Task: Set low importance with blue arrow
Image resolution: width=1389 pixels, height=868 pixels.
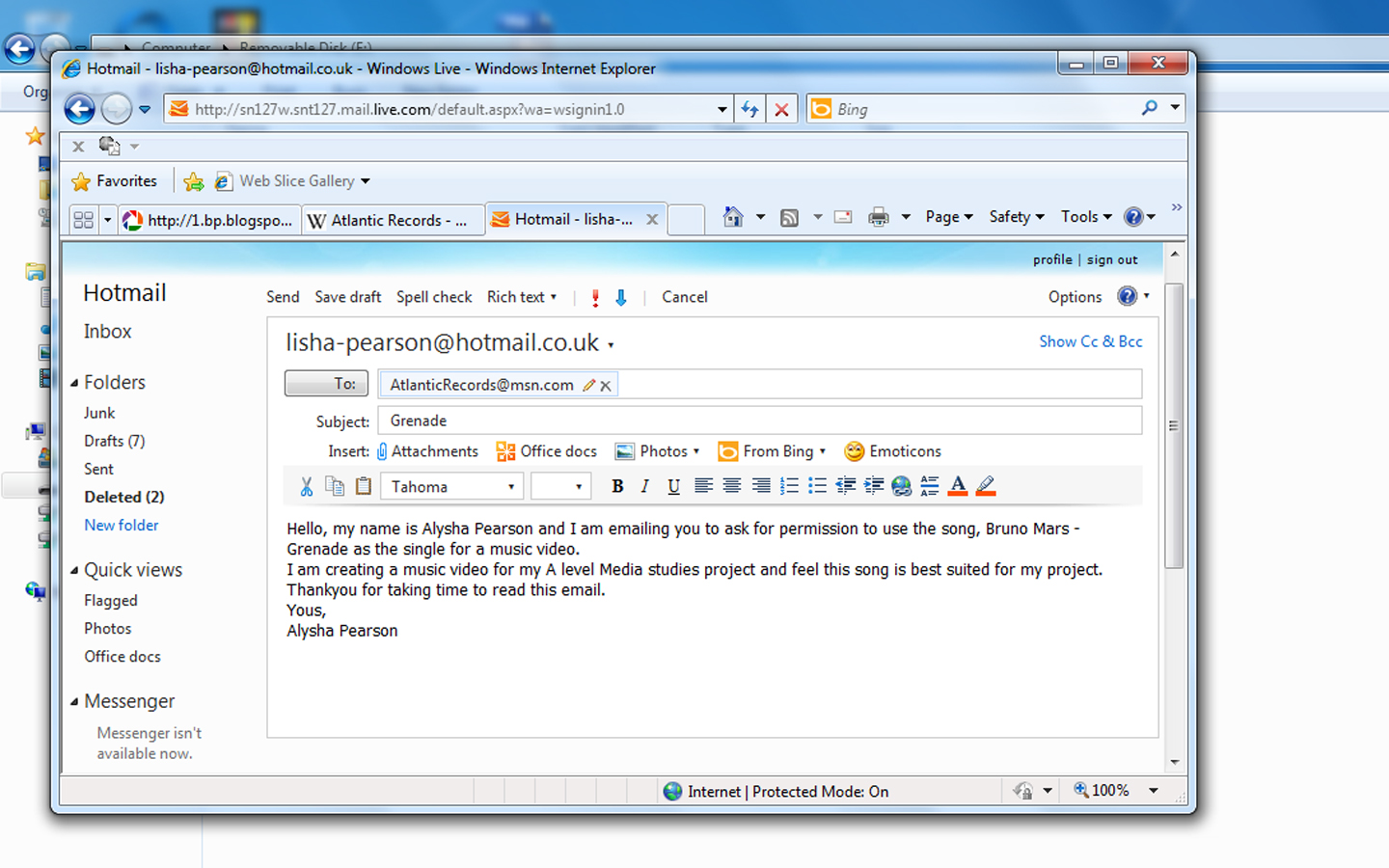Action: [621, 298]
